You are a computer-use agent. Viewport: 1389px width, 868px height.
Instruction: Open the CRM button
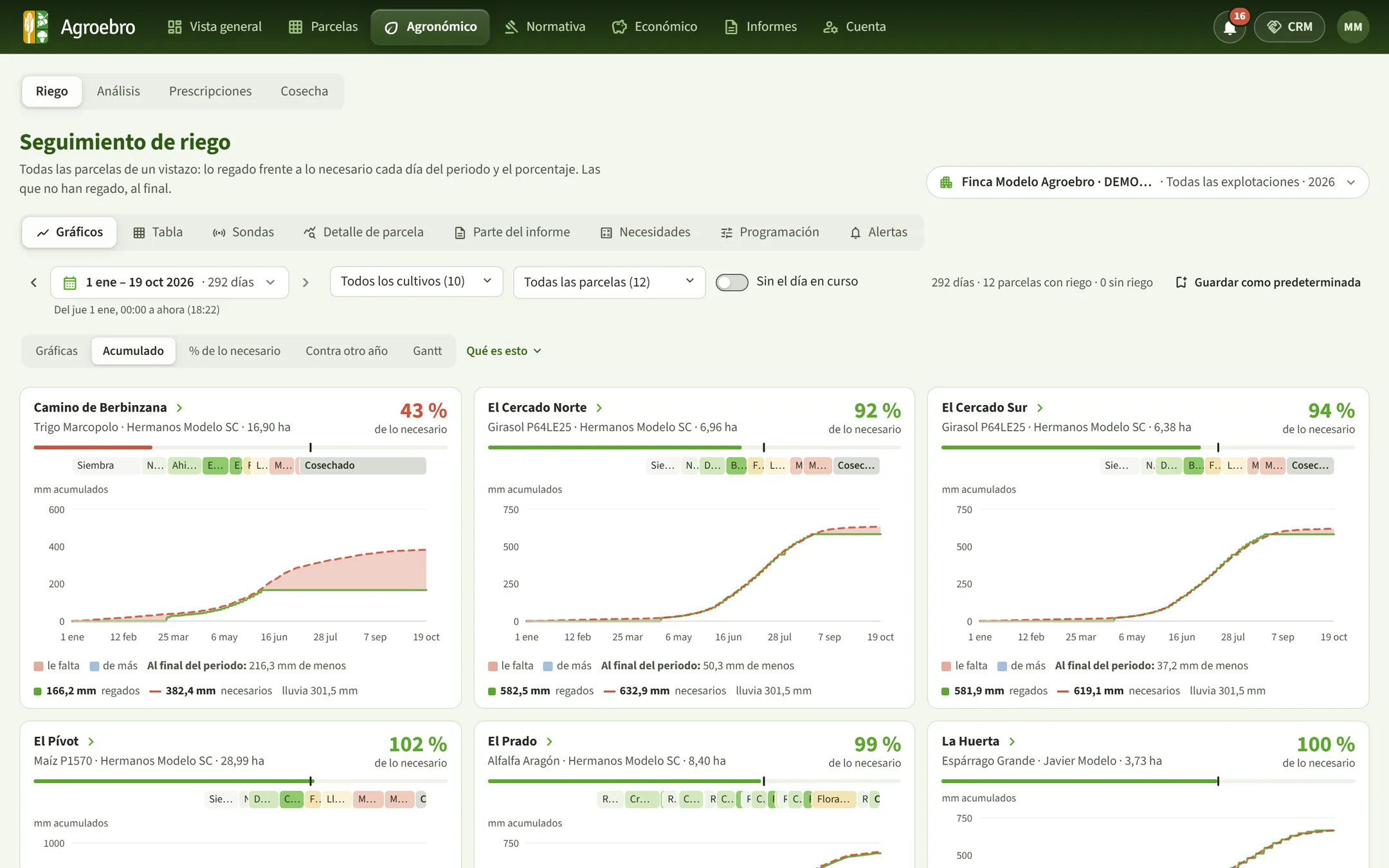(x=1289, y=27)
